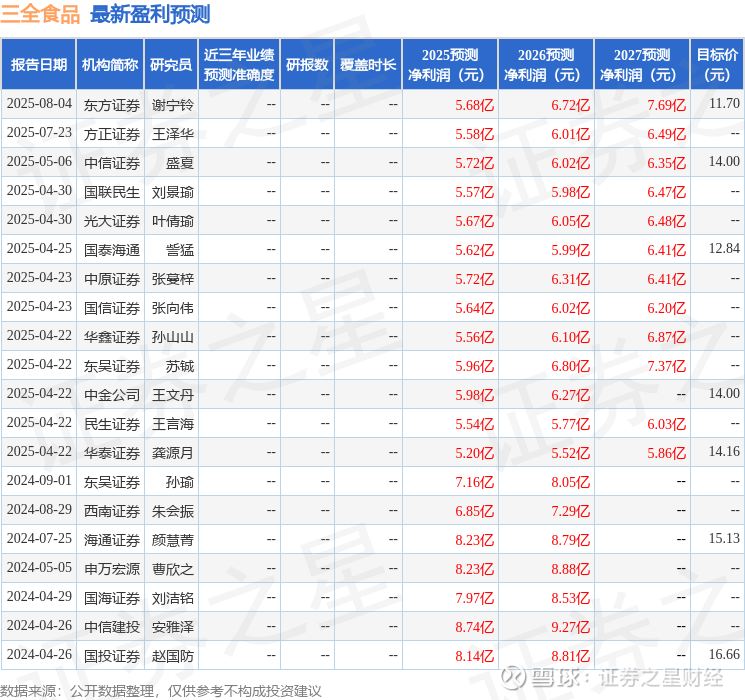Click analyst name 孙山山

click(x=173, y=337)
